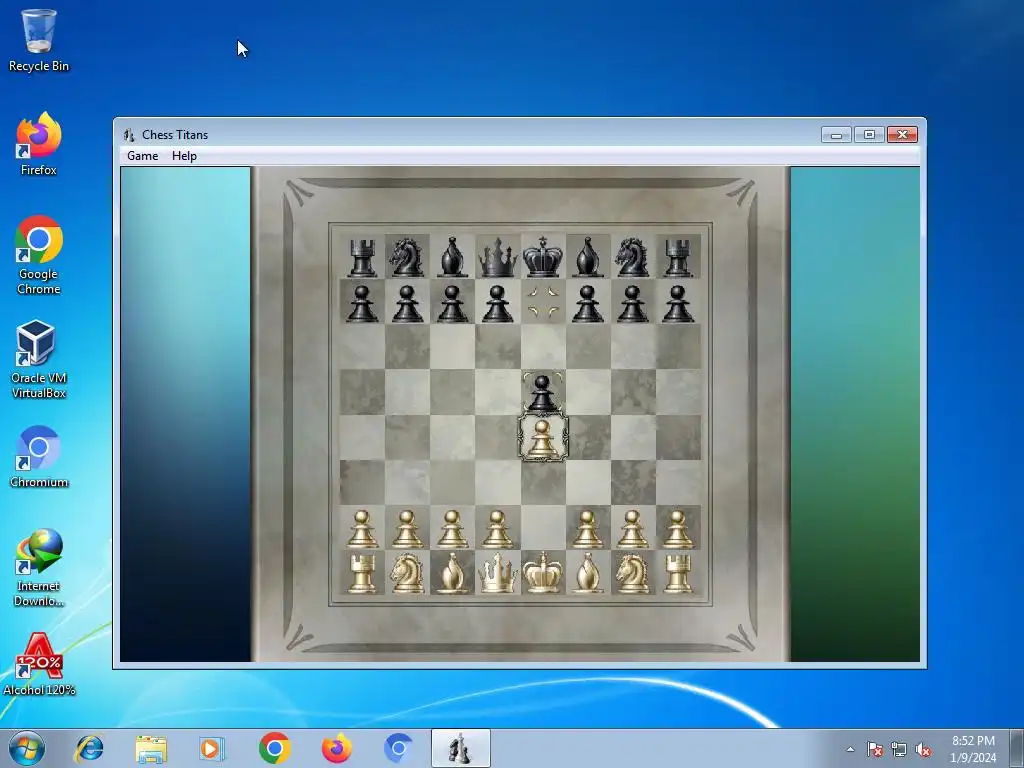
Task: Select the white pawn on f2
Action: coord(588,529)
